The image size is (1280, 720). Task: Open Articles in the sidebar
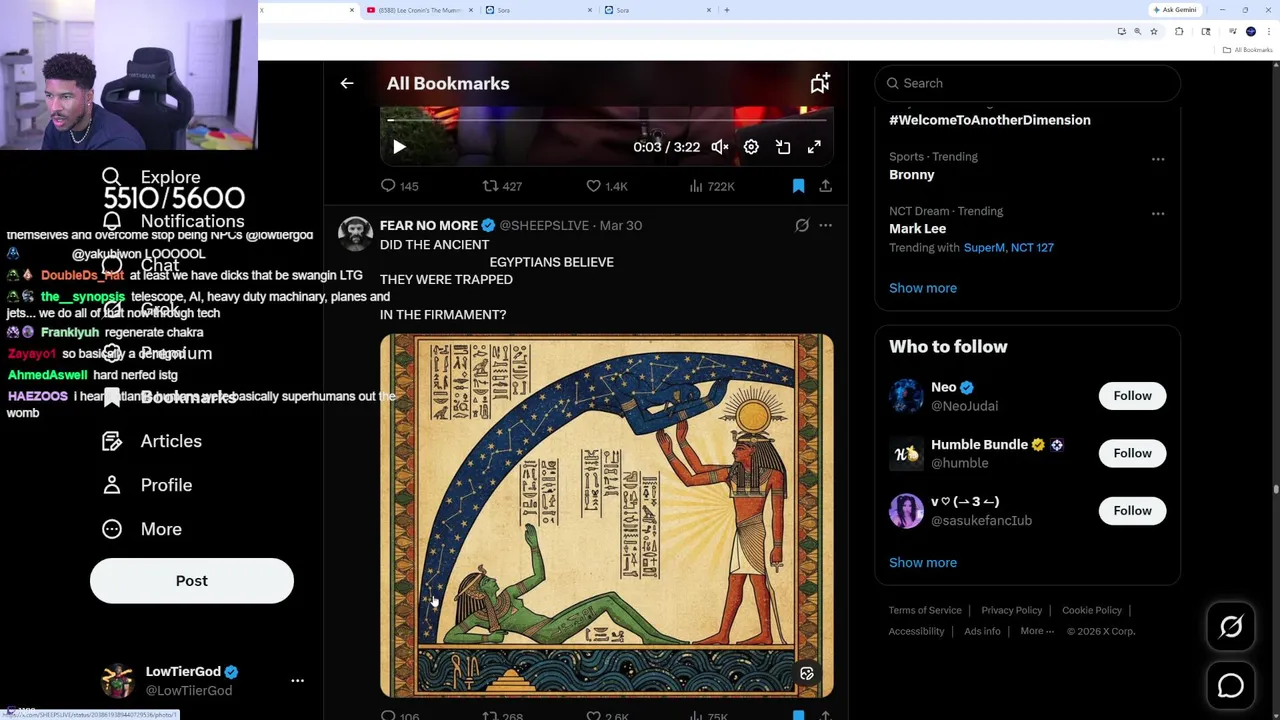coord(152,441)
